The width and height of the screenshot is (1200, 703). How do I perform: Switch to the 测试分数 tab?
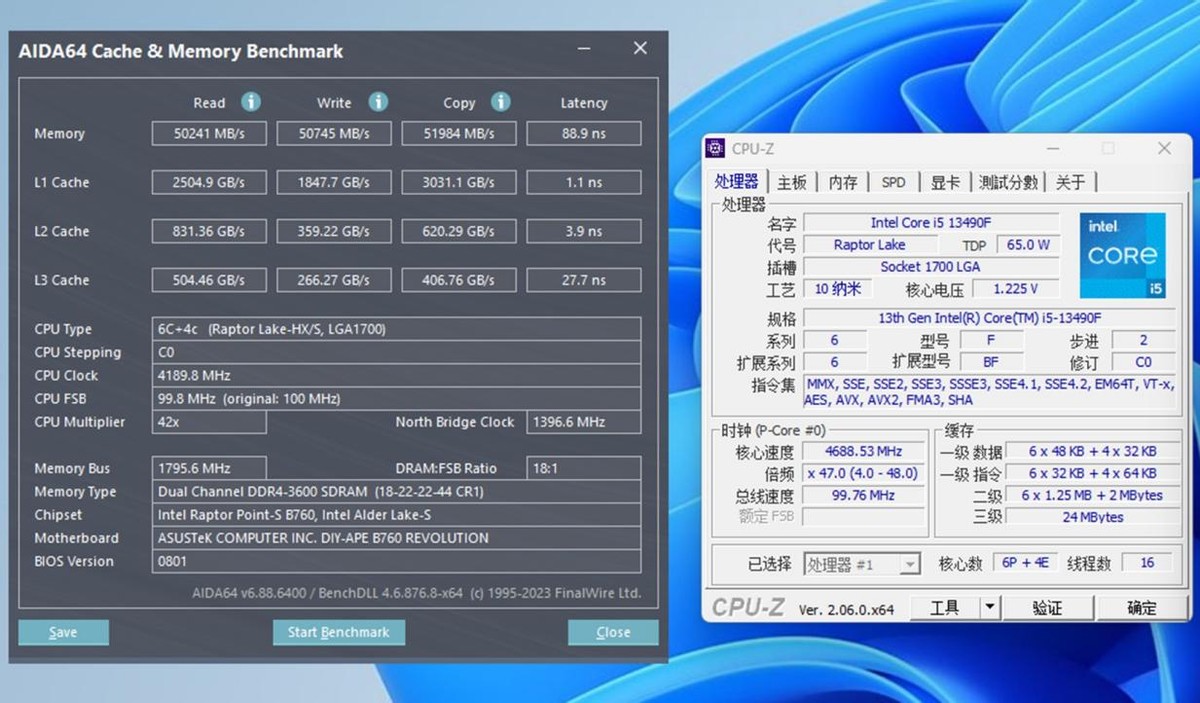point(1009,181)
